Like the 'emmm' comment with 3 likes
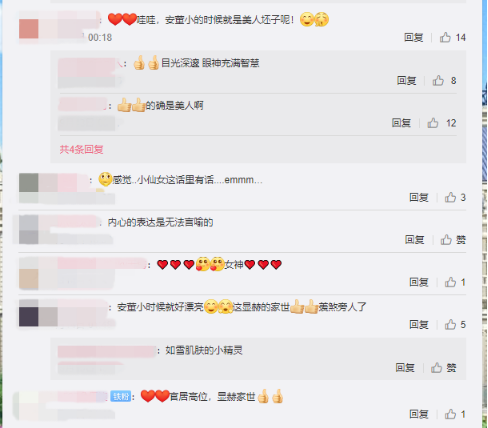Screen dimensions: 488x428 coord(450,197)
